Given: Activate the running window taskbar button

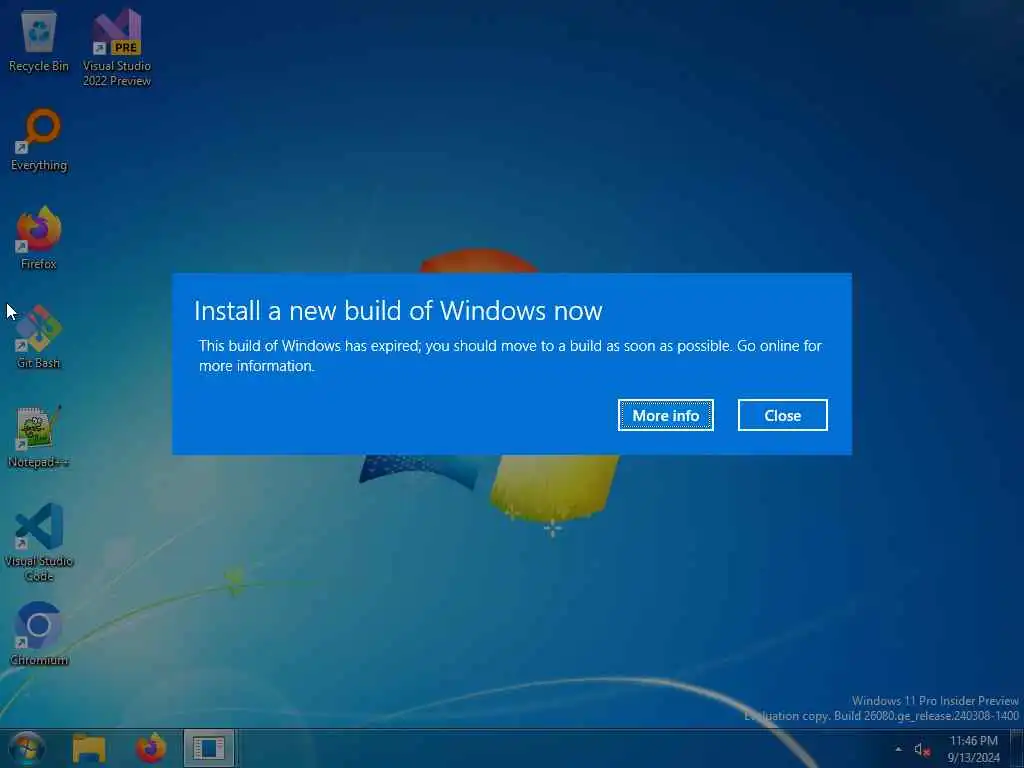Looking at the screenshot, I should pyautogui.click(x=209, y=748).
